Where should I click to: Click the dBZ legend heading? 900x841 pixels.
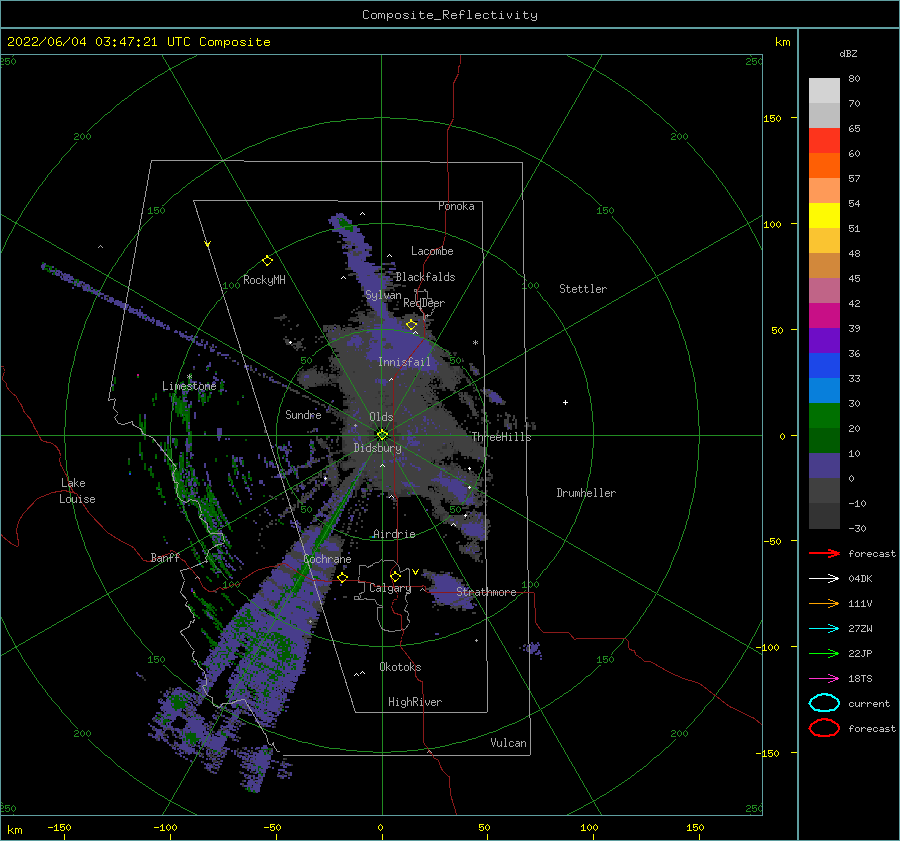(848, 53)
